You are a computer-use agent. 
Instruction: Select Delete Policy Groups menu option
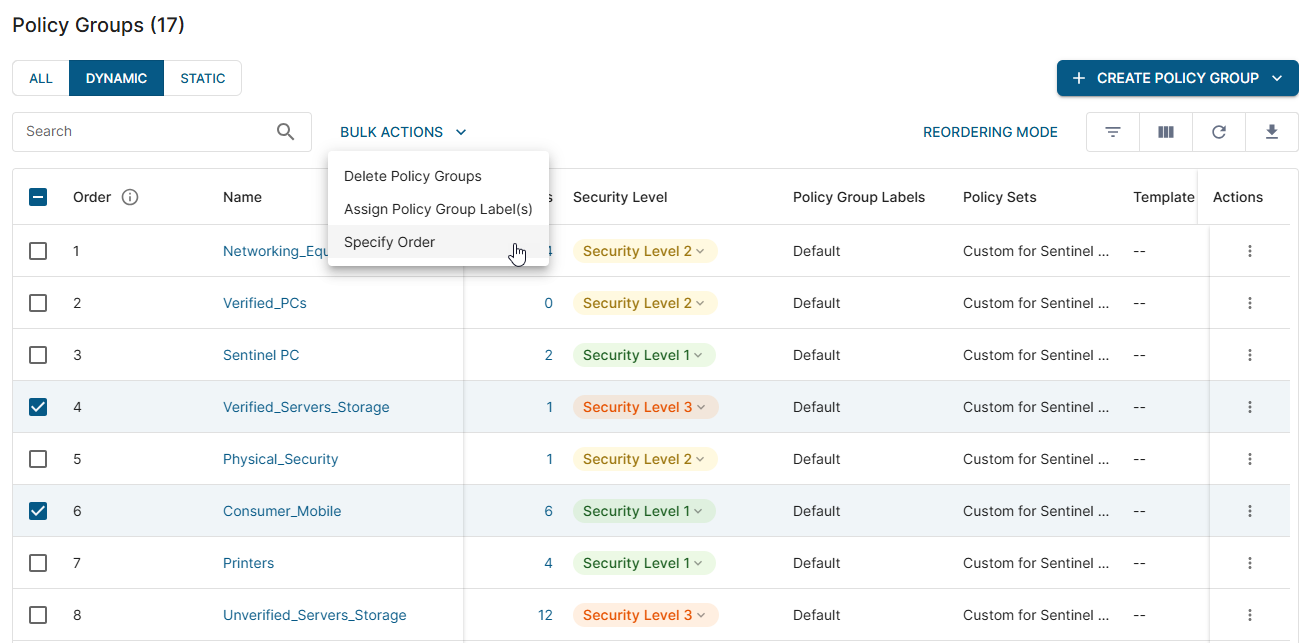tap(412, 176)
